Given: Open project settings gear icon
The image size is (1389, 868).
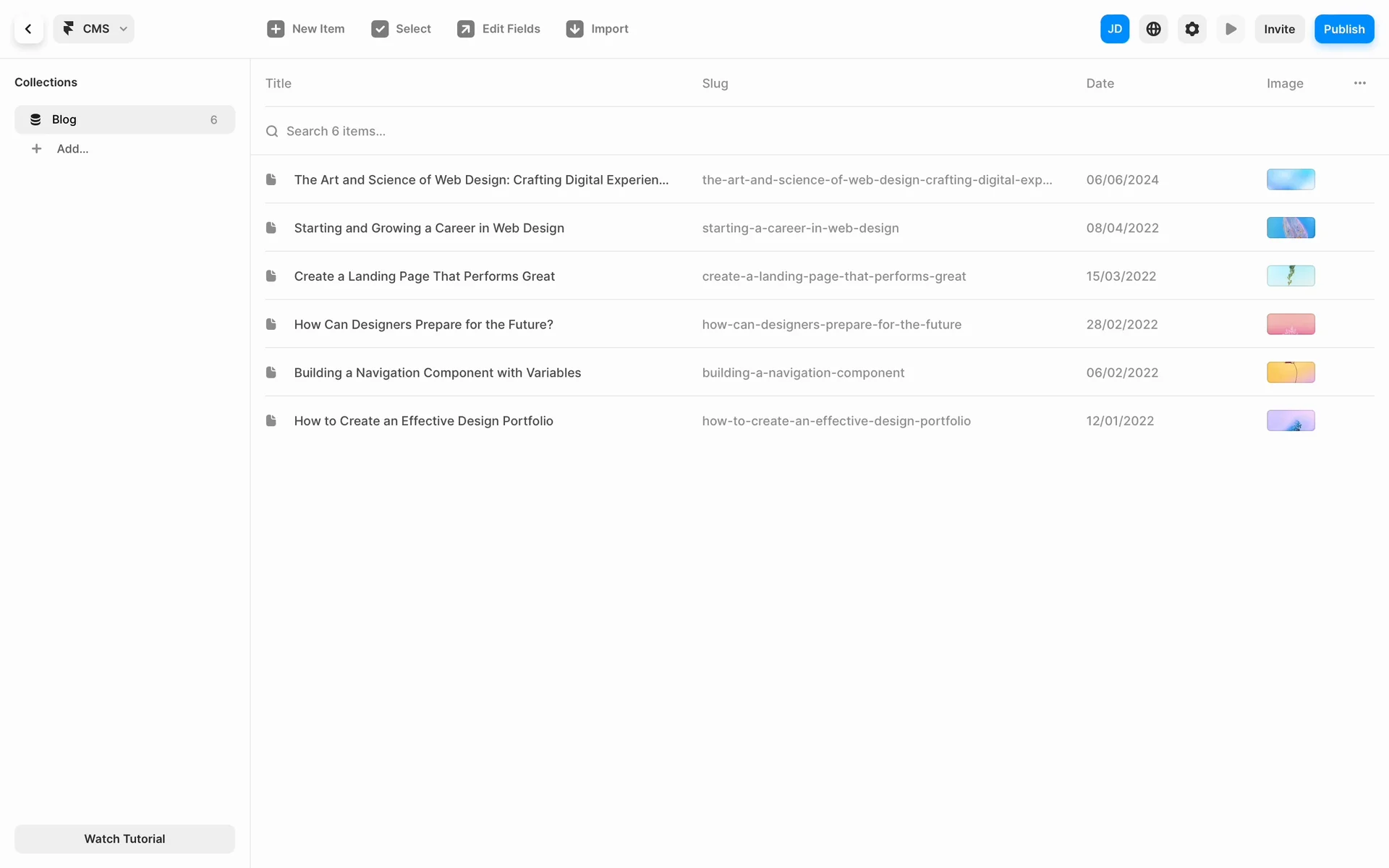Looking at the screenshot, I should pos(1192,29).
